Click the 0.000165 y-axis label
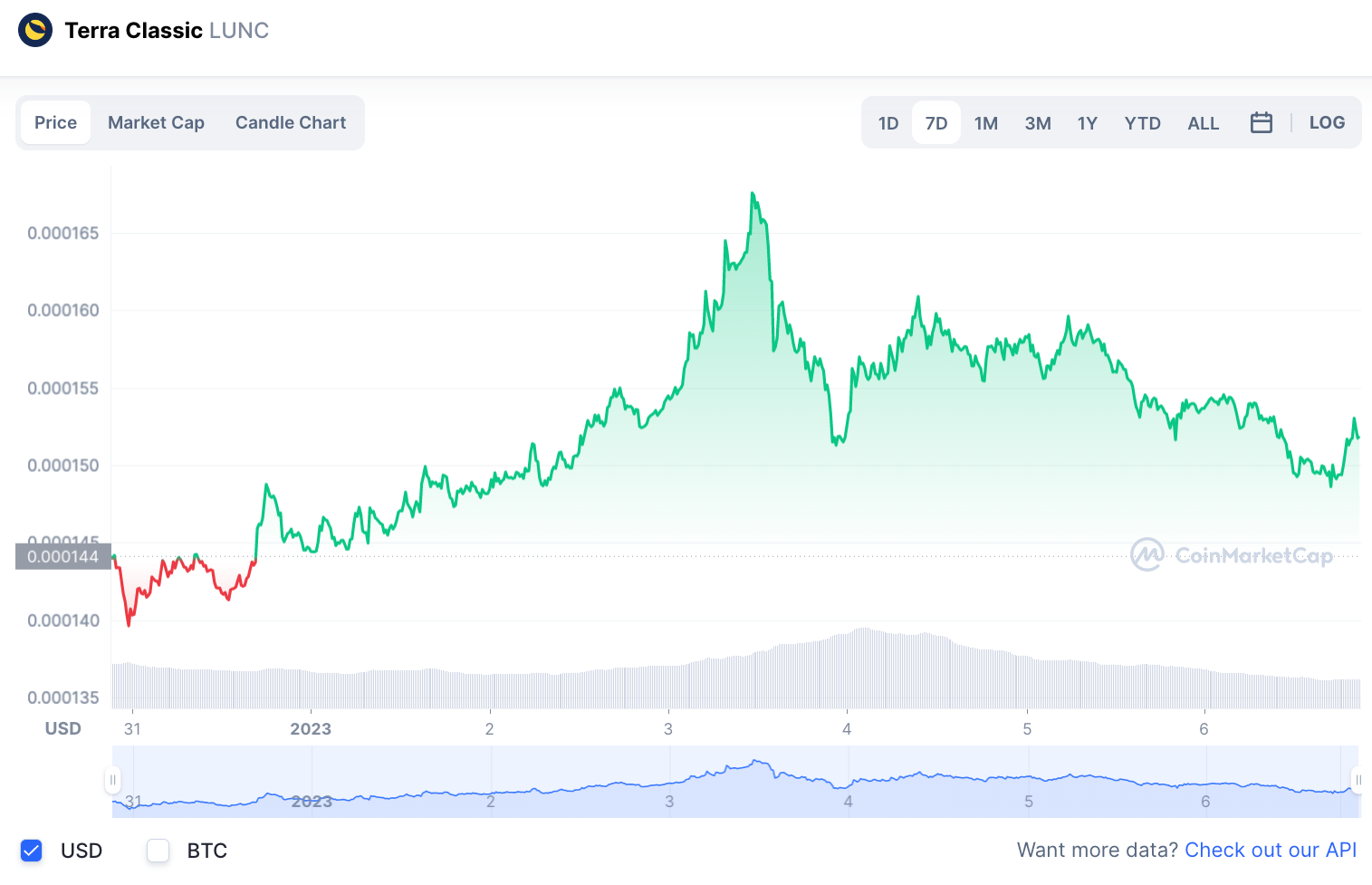The width and height of the screenshot is (1372, 885). click(63, 233)
